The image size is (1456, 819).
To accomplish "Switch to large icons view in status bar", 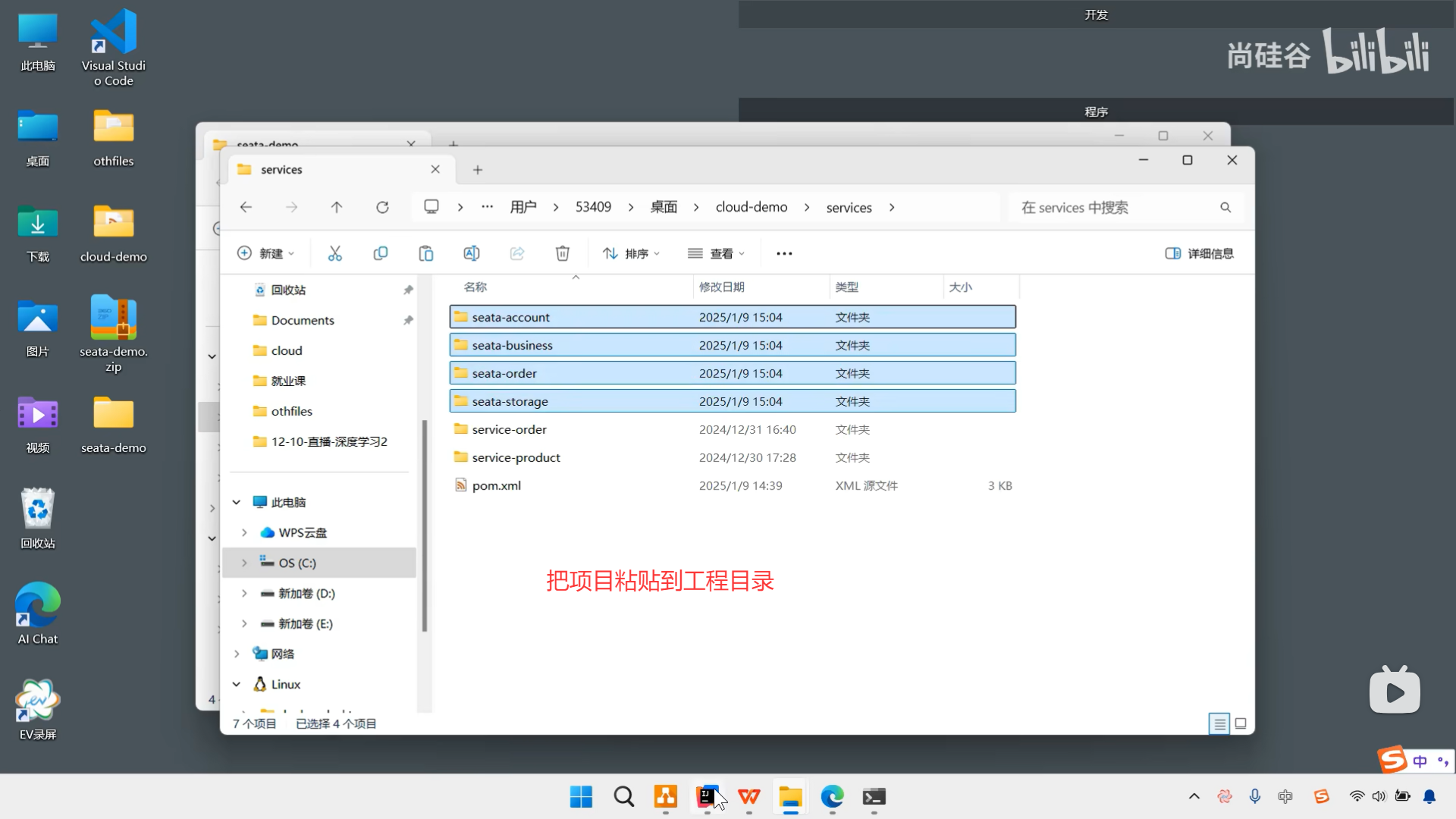I will pyautogui.click(x=1241, y=723).
